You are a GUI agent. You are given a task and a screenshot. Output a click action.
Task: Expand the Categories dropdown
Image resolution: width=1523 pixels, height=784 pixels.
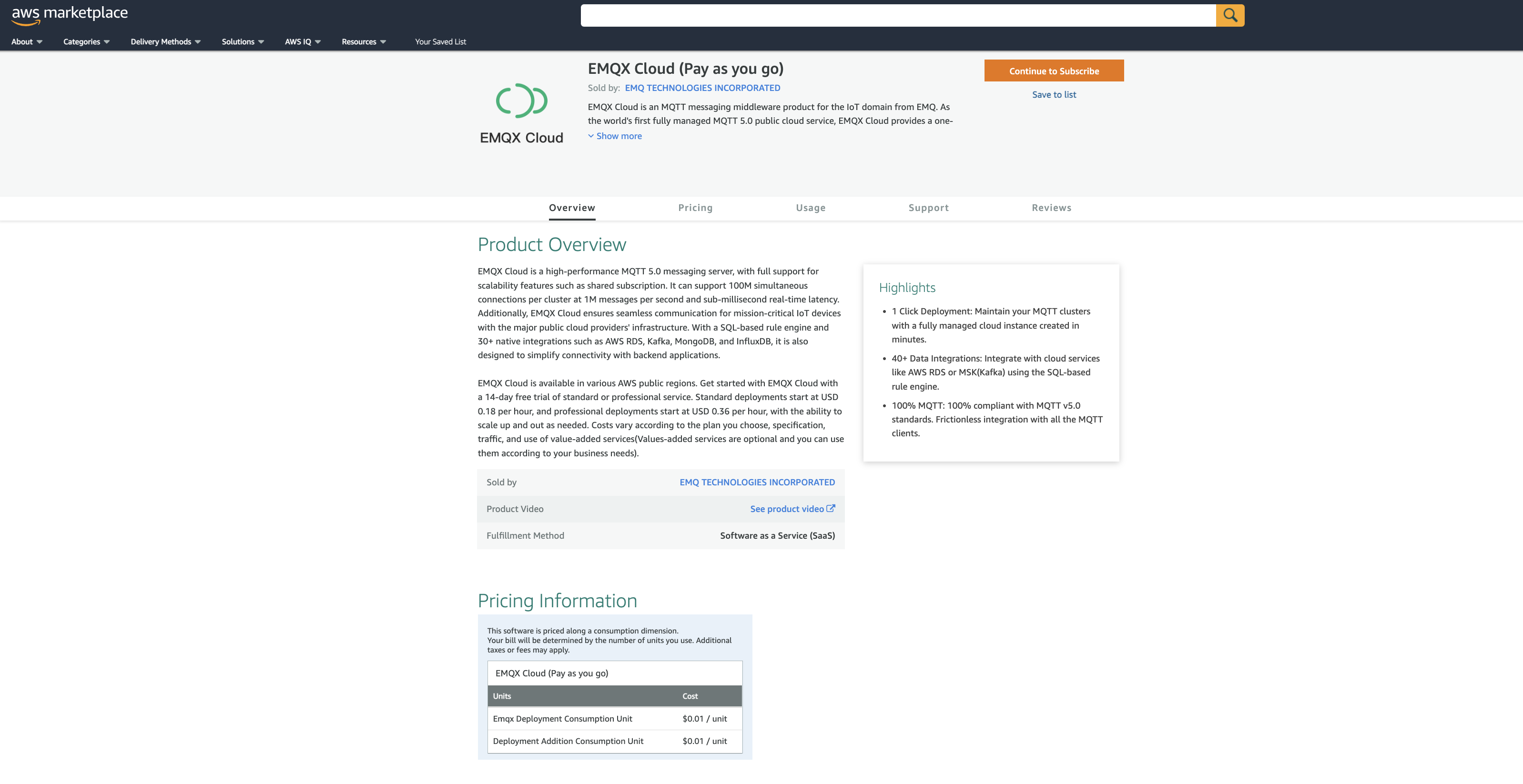click(x=86, y=41)
